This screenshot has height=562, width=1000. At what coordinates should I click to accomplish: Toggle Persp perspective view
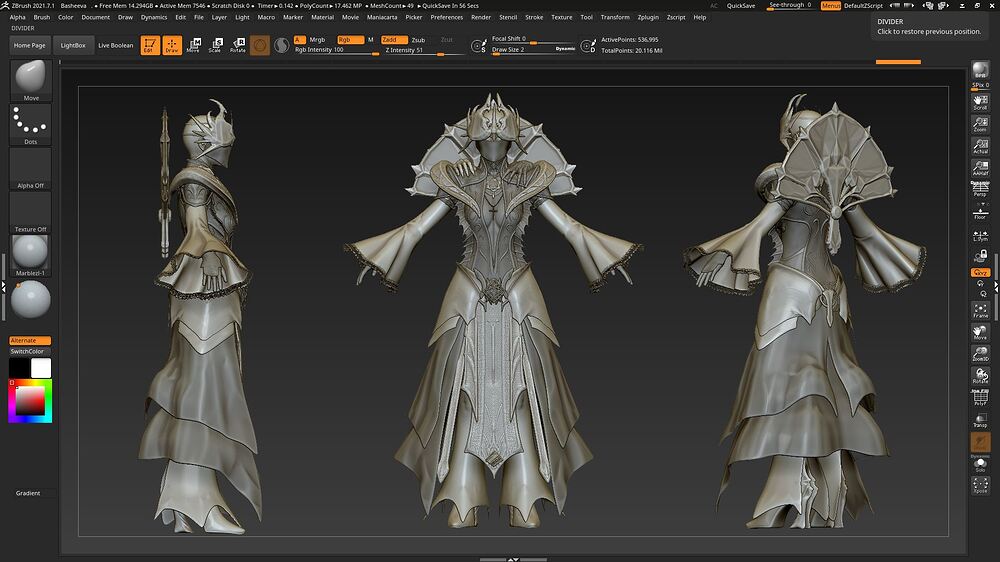pos(980,189)
